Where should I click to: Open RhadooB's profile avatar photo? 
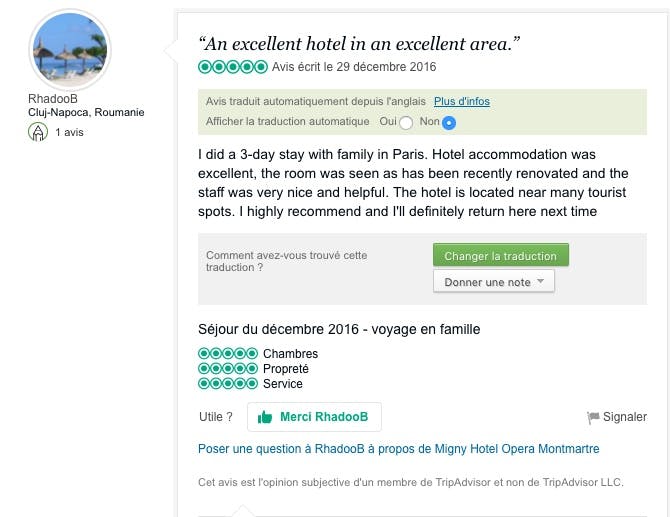point(71,50)
